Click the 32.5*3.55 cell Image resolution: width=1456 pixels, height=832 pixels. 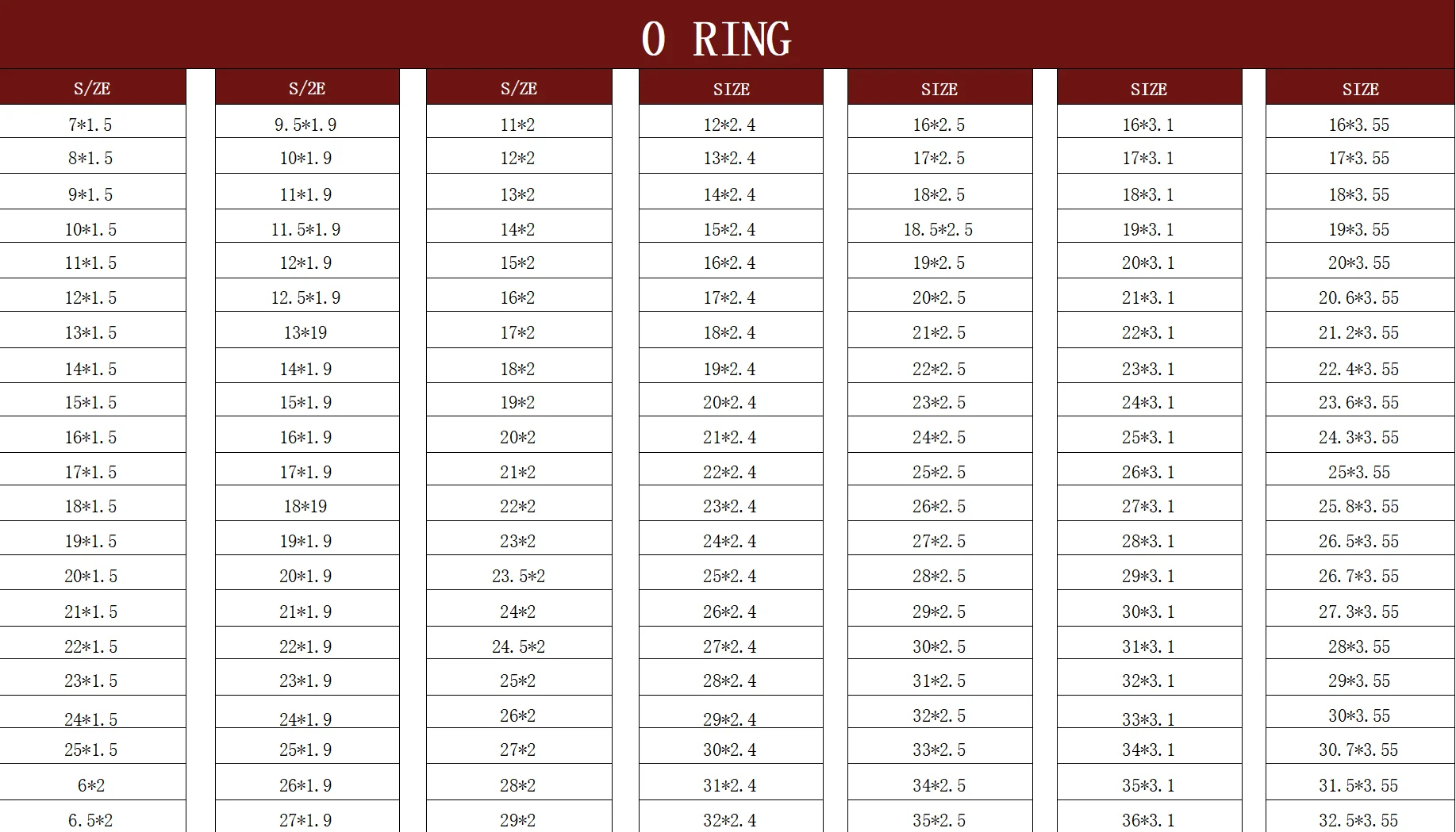click(x=1359, y=820)
